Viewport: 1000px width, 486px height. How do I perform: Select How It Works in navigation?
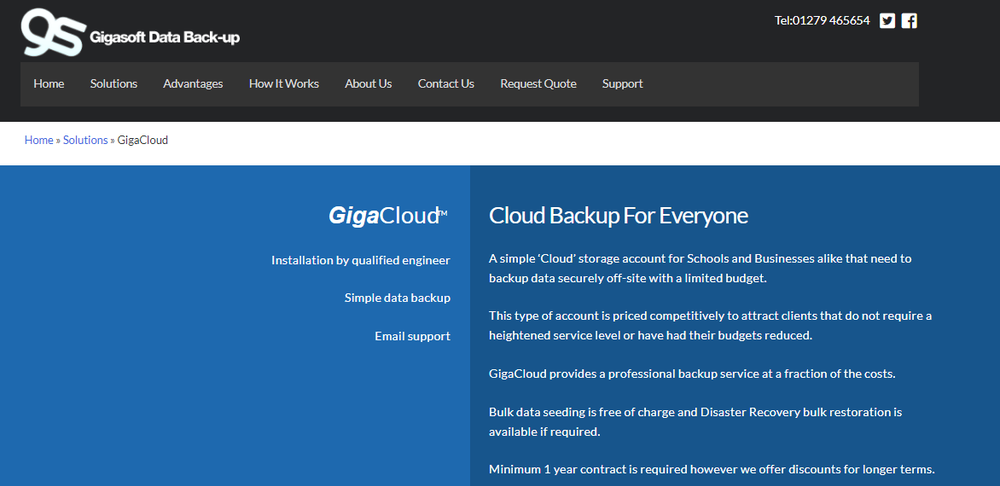coord(284,84)
